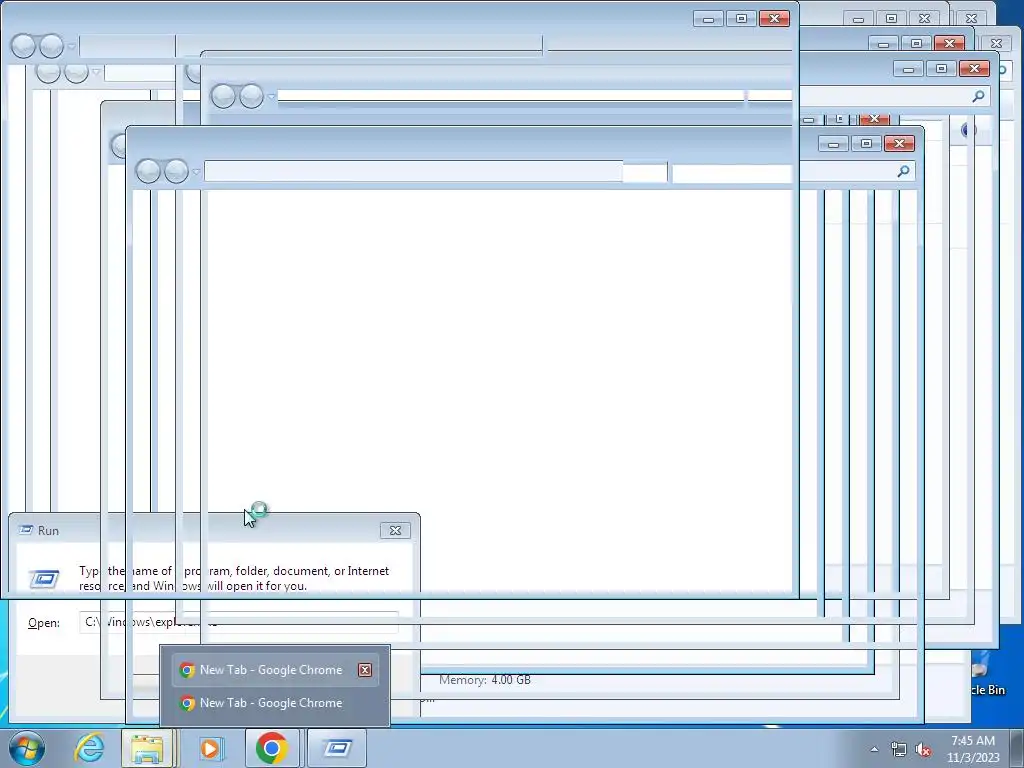This screenshot has height=768, width=1024.
Task: Close the first New Tab Chrome preview
Action: [x=364, y=670]
